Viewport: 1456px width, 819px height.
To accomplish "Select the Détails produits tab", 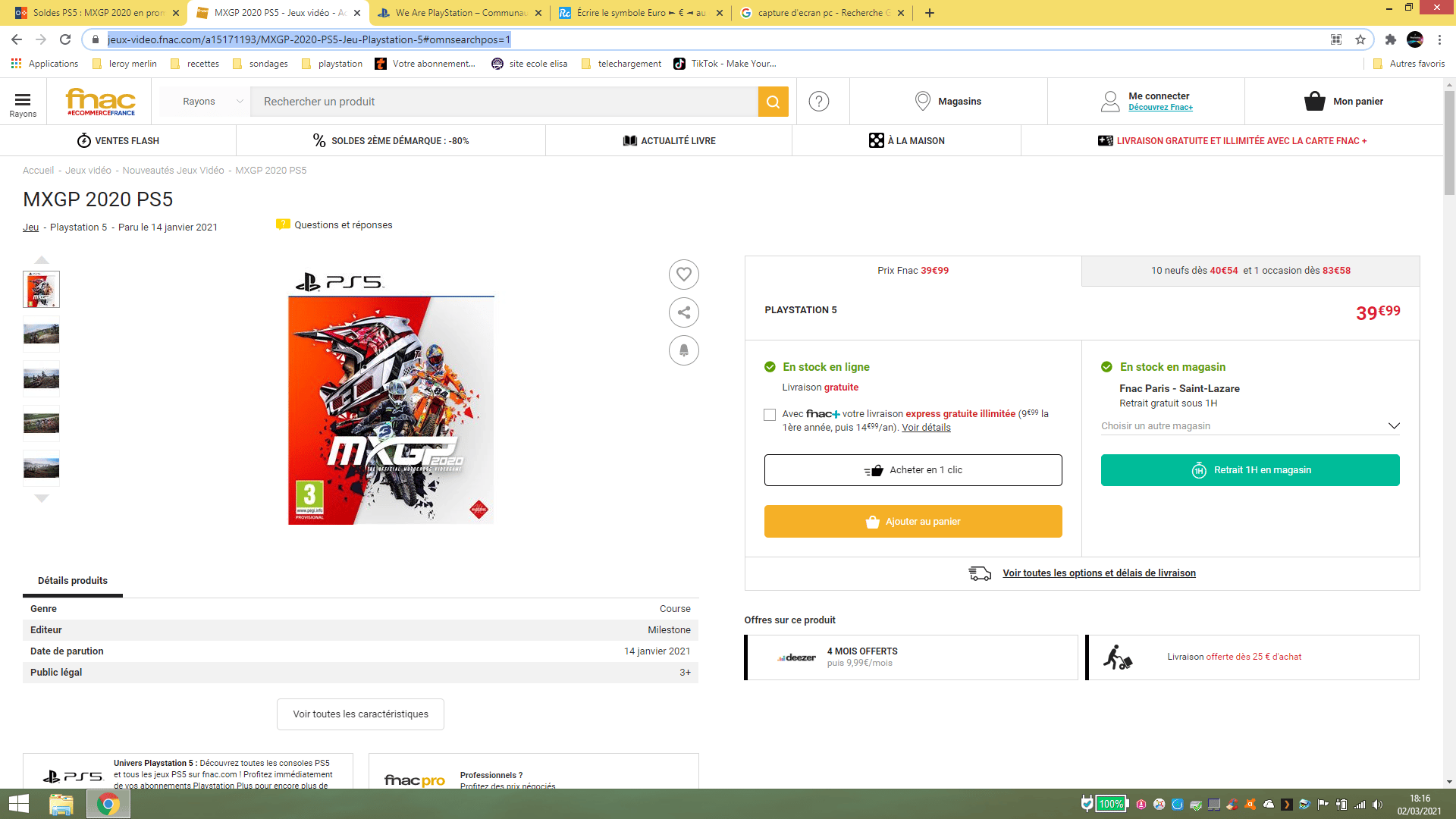I will coord(73,581).
